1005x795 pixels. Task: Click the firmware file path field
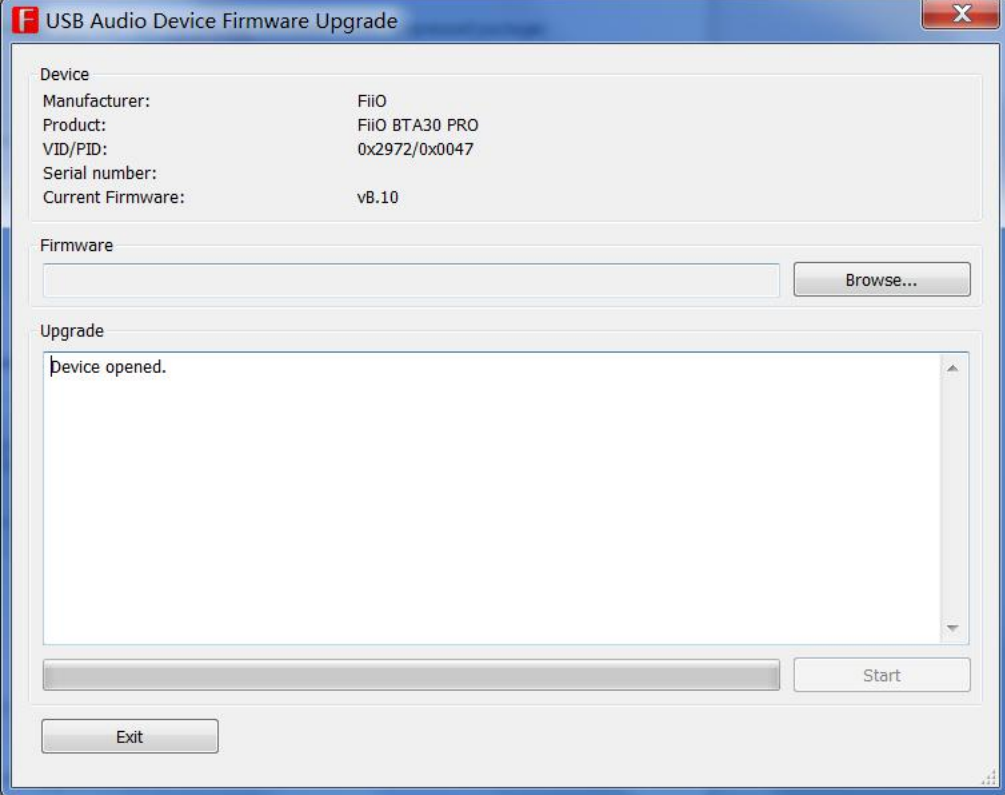(x=411, y=280)
